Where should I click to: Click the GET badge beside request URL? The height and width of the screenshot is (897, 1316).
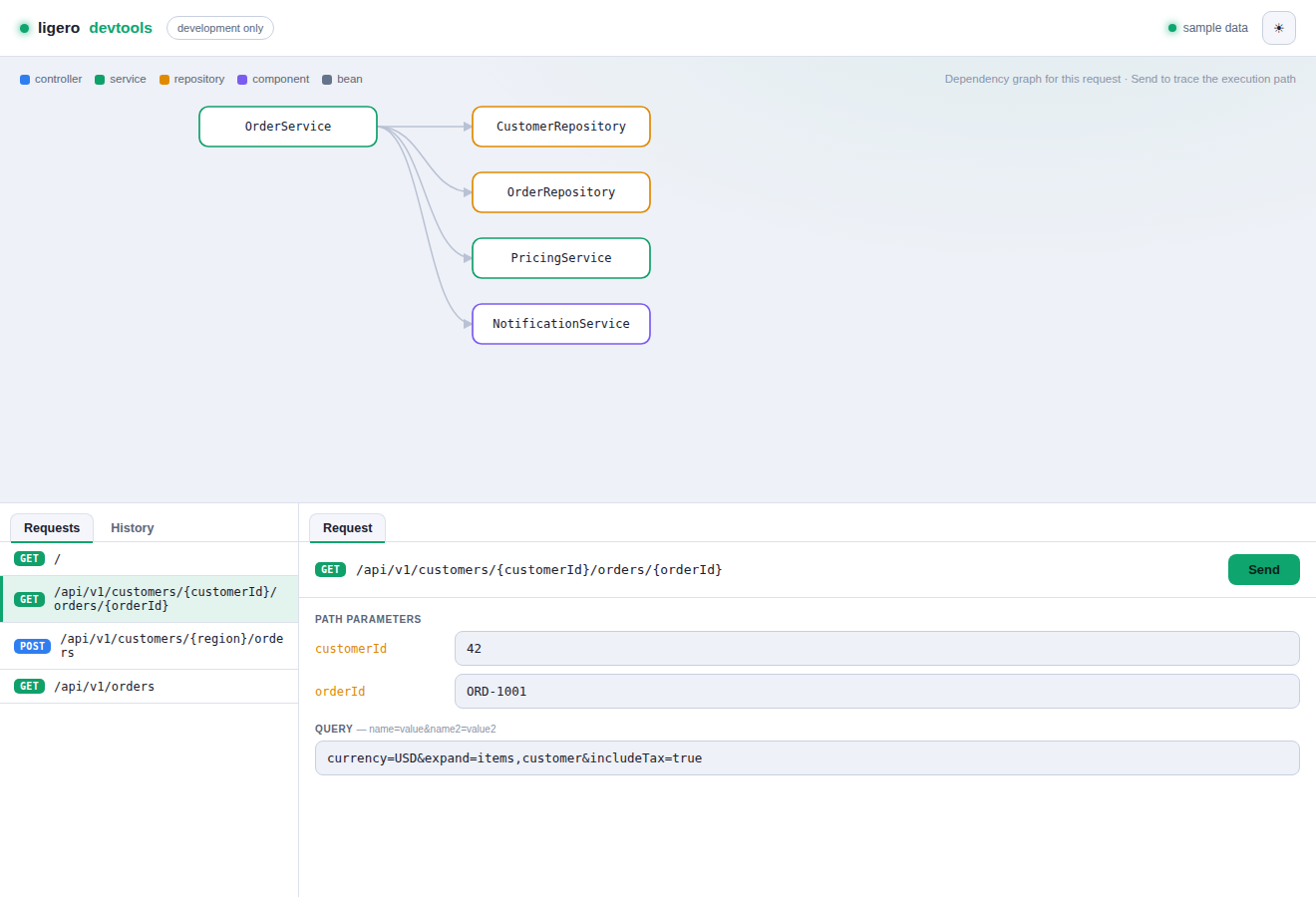click(330, 570)
